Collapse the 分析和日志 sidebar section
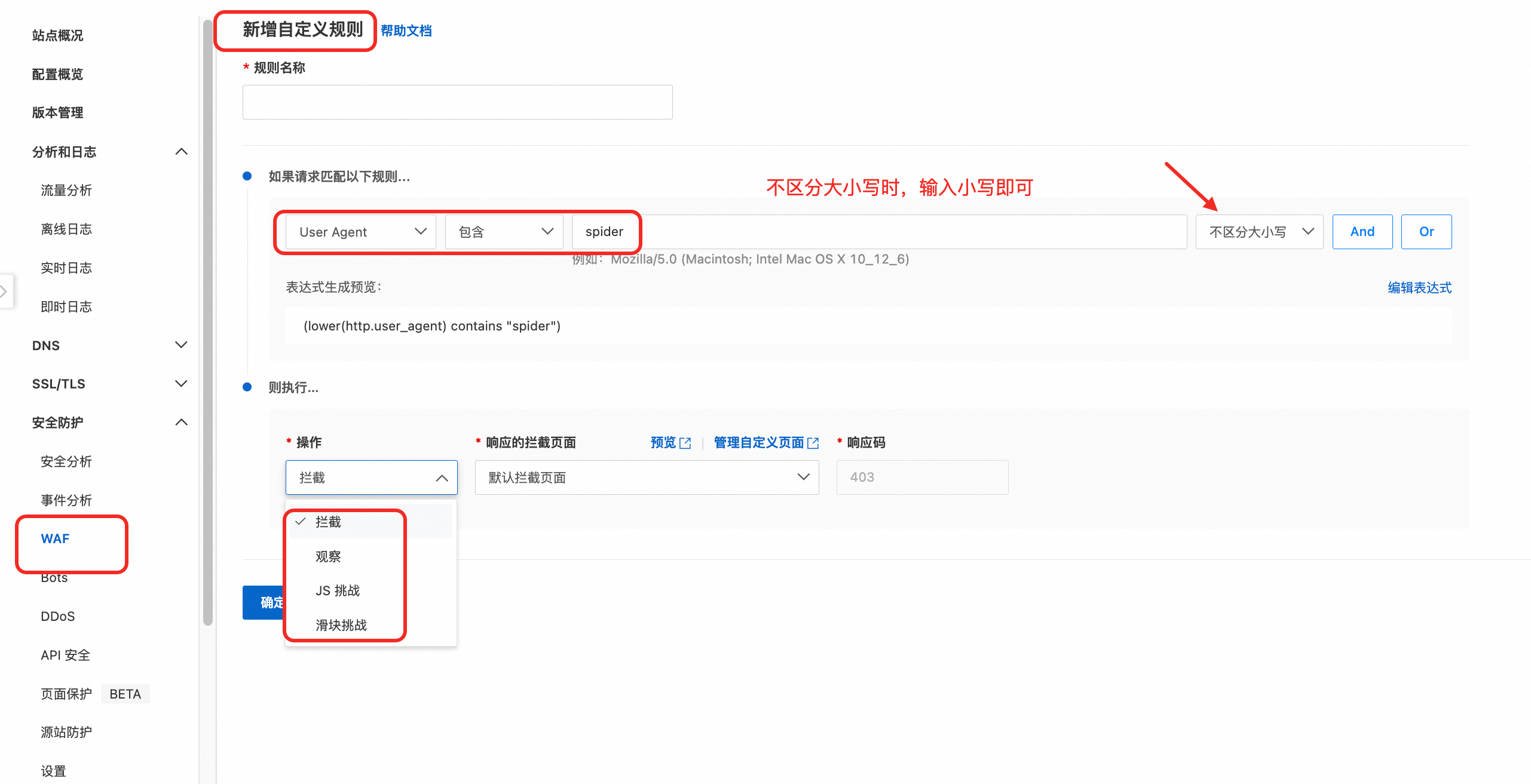1531x784 pixels. click(181, 152)
